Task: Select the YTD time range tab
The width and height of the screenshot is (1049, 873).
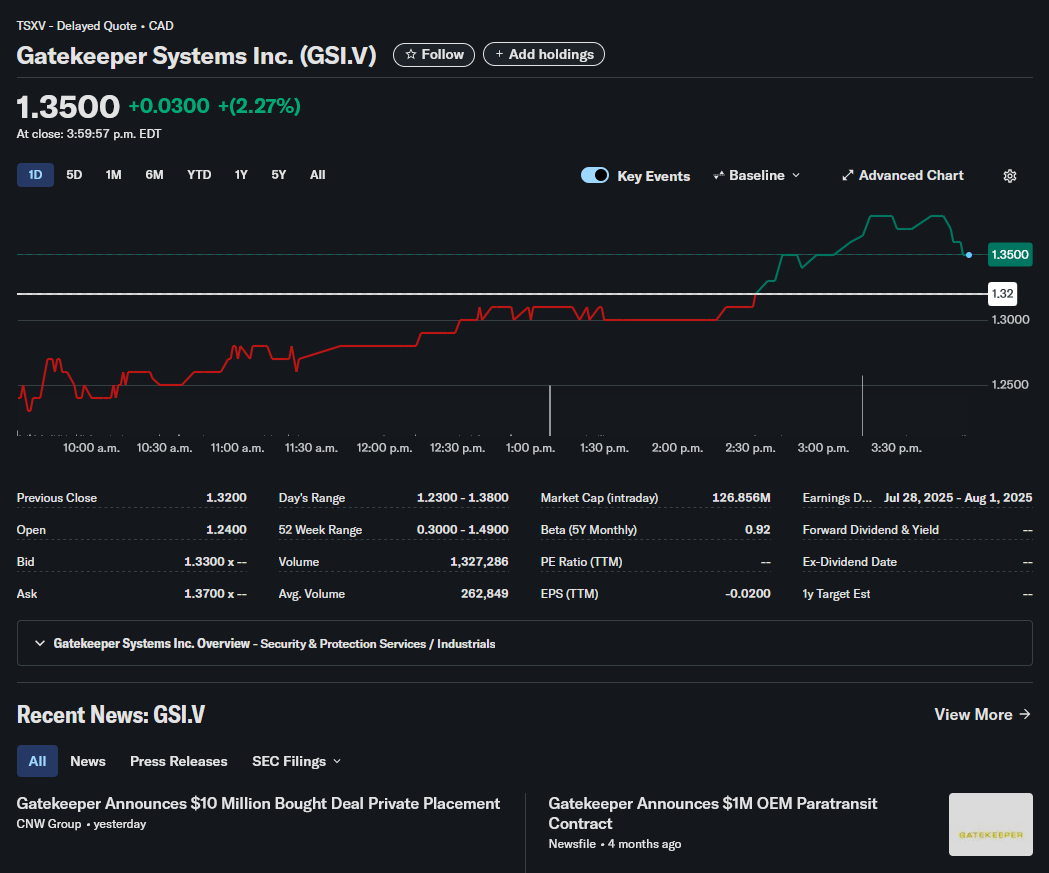Action: [199, 175]
